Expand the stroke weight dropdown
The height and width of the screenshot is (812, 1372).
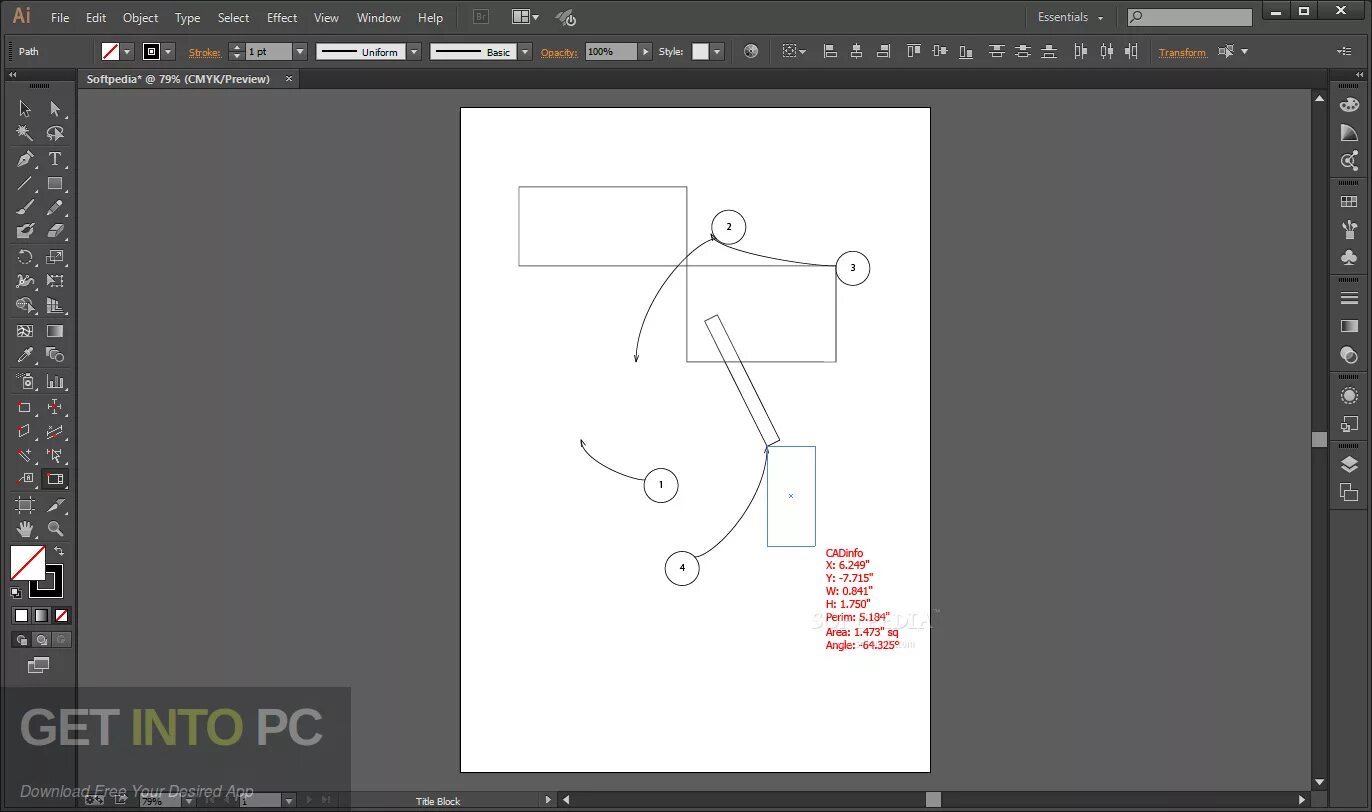(299, 51)
